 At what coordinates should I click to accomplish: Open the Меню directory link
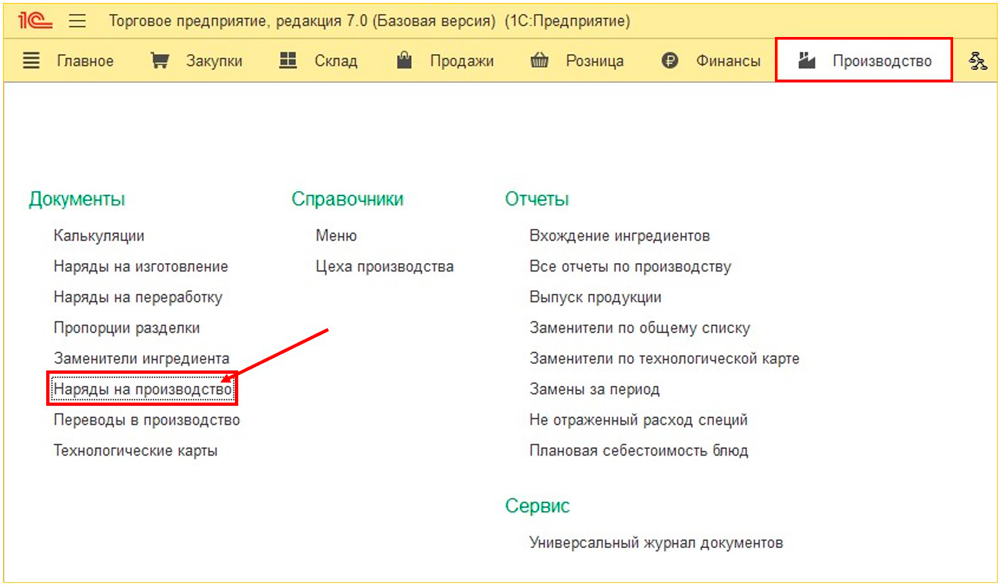click(336, 236)
